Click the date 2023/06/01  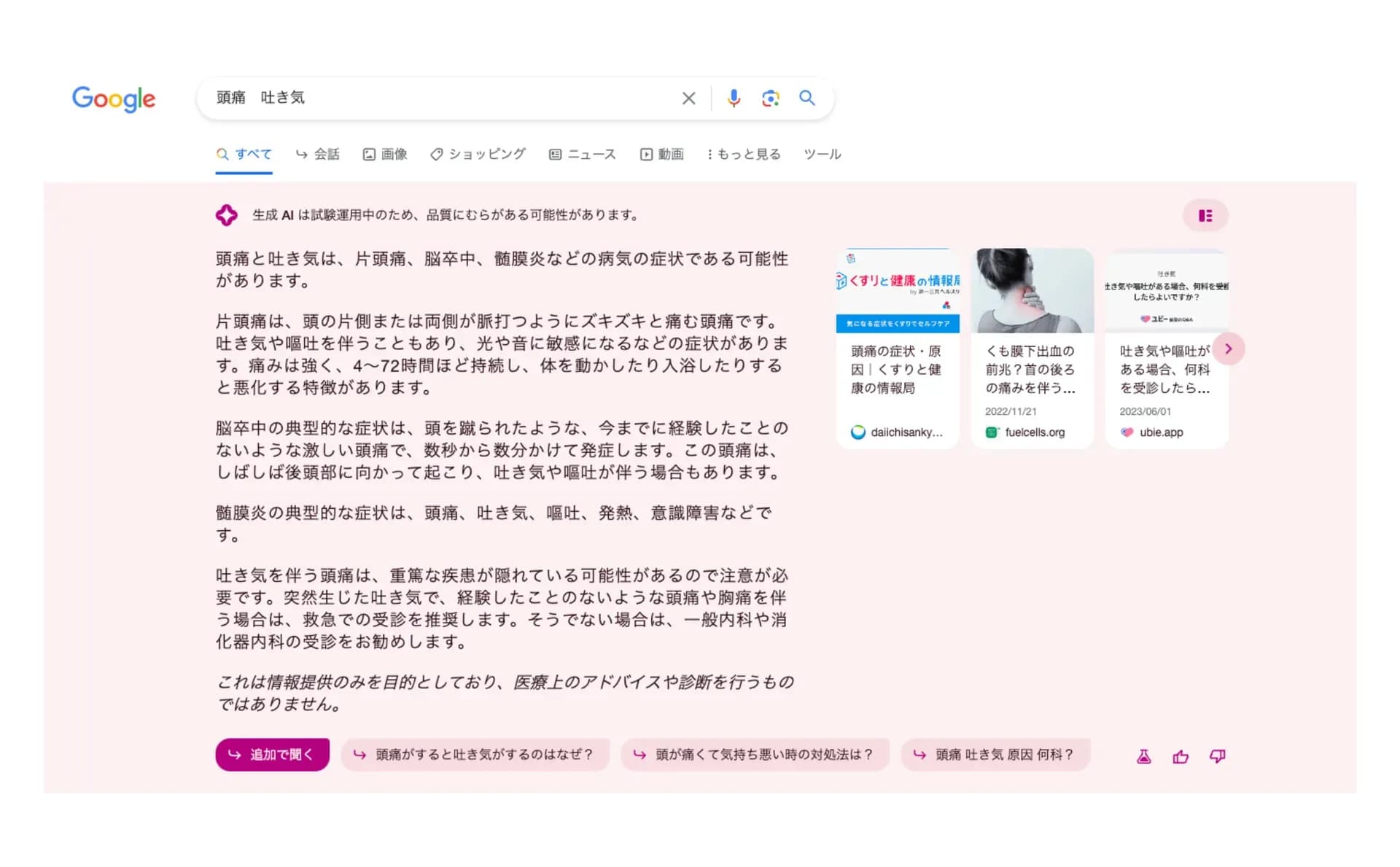click(x=1146, y=411)
